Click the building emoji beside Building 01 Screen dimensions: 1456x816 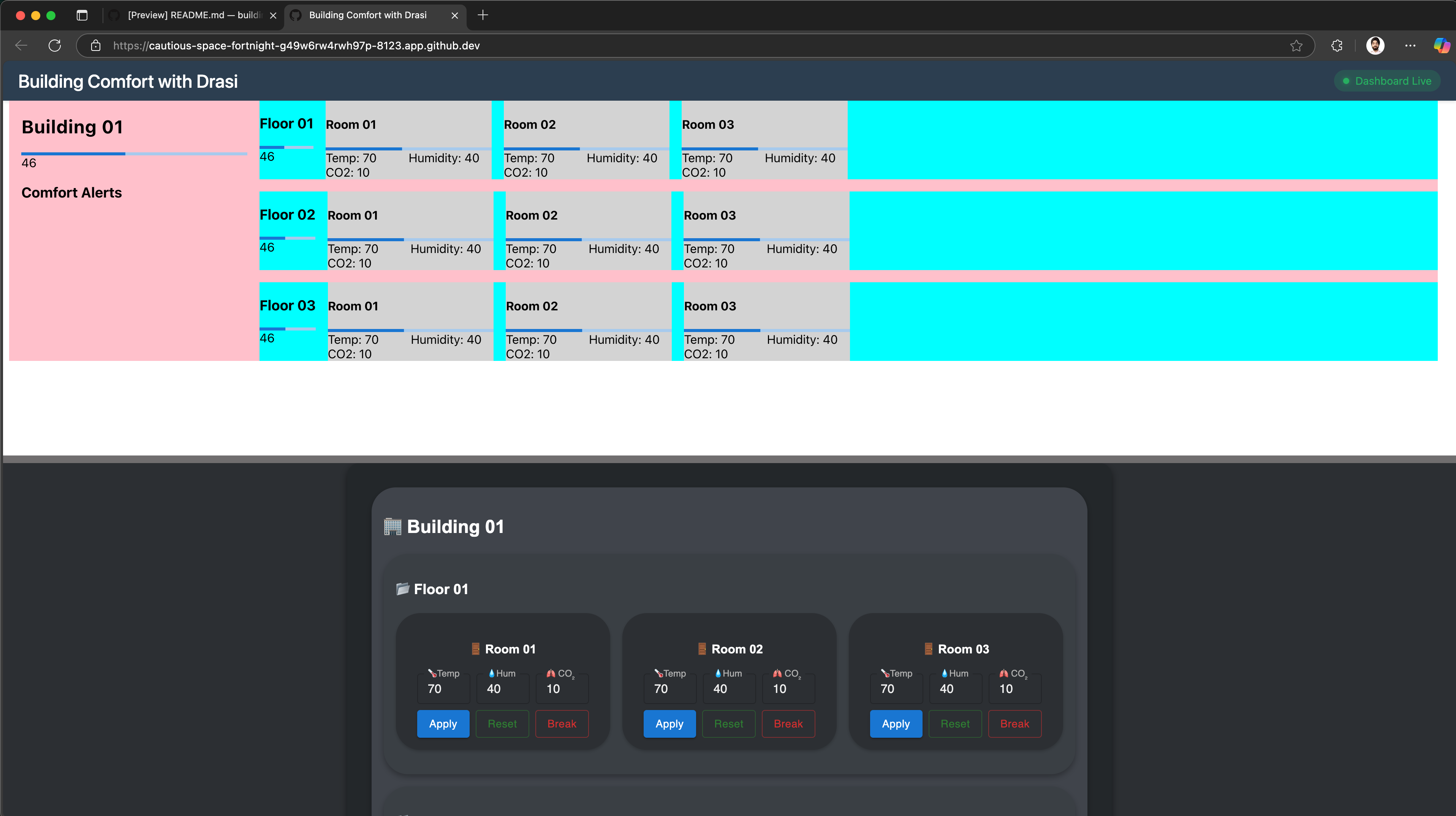(x=392, y=526)
